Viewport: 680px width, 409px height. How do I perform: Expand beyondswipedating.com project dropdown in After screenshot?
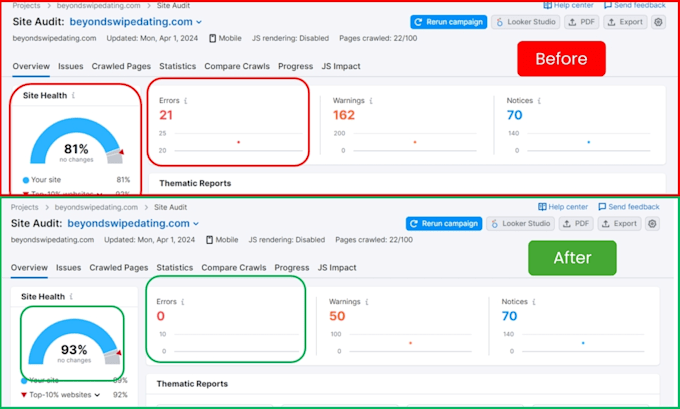(196, 224)
